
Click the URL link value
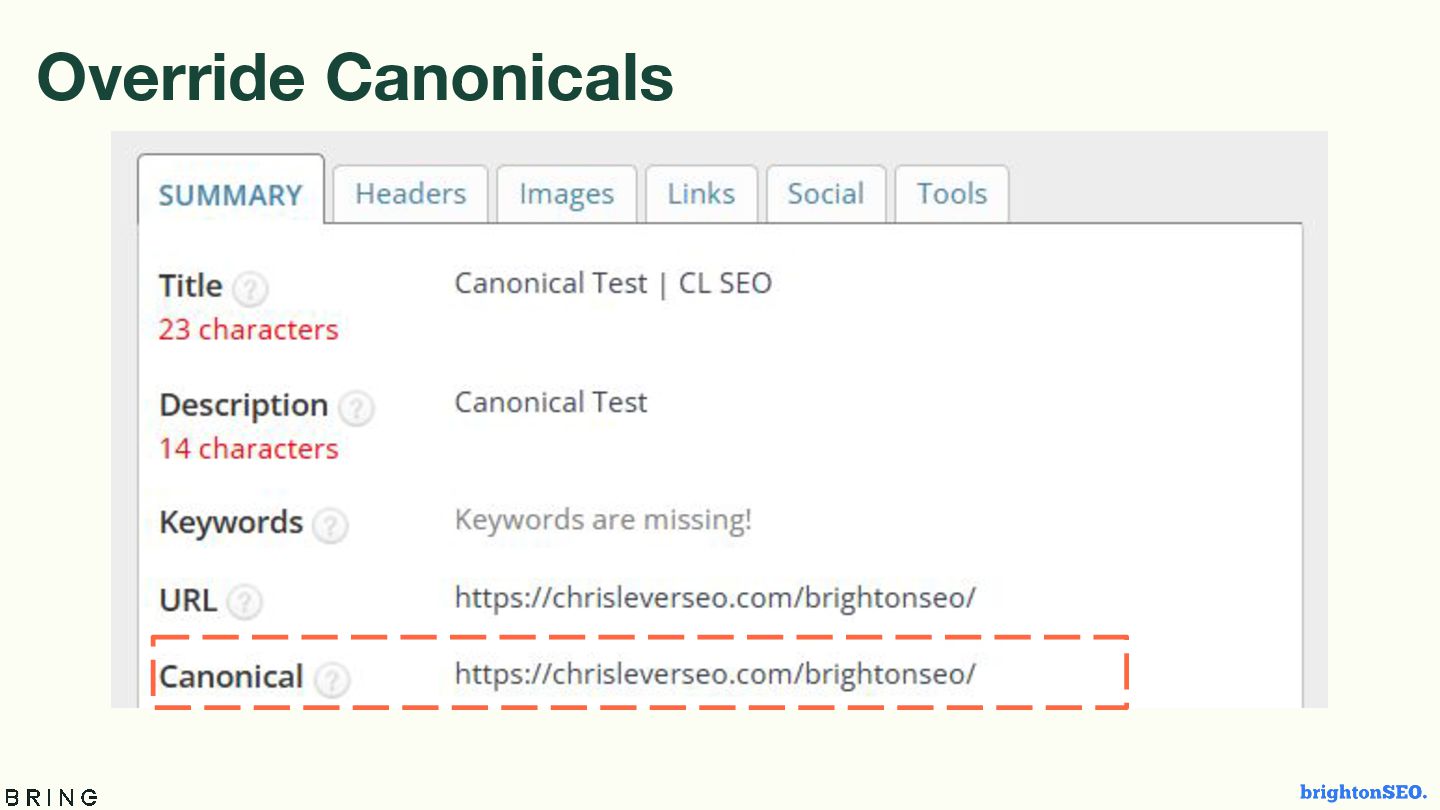715,598
